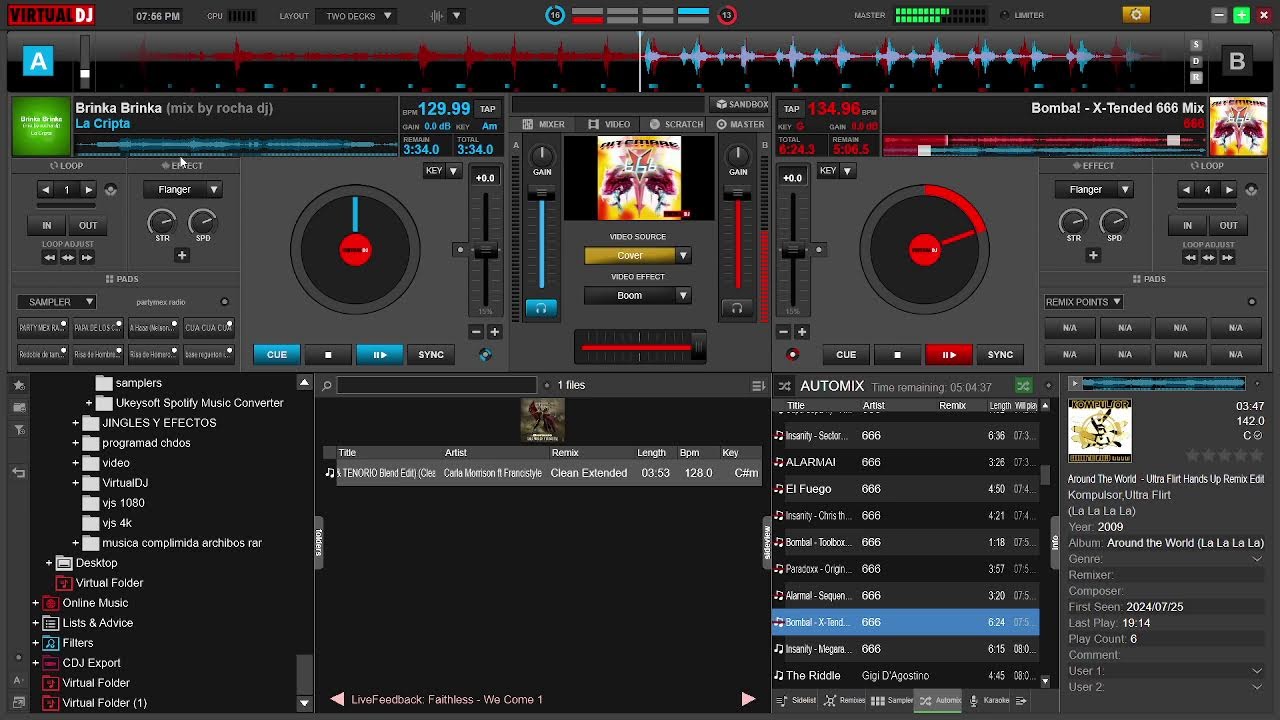This screenshot has width=1280, height=720.
Task: Open video effect Boom dropdown
Action: pyautogui.click(x=637, y=295)
